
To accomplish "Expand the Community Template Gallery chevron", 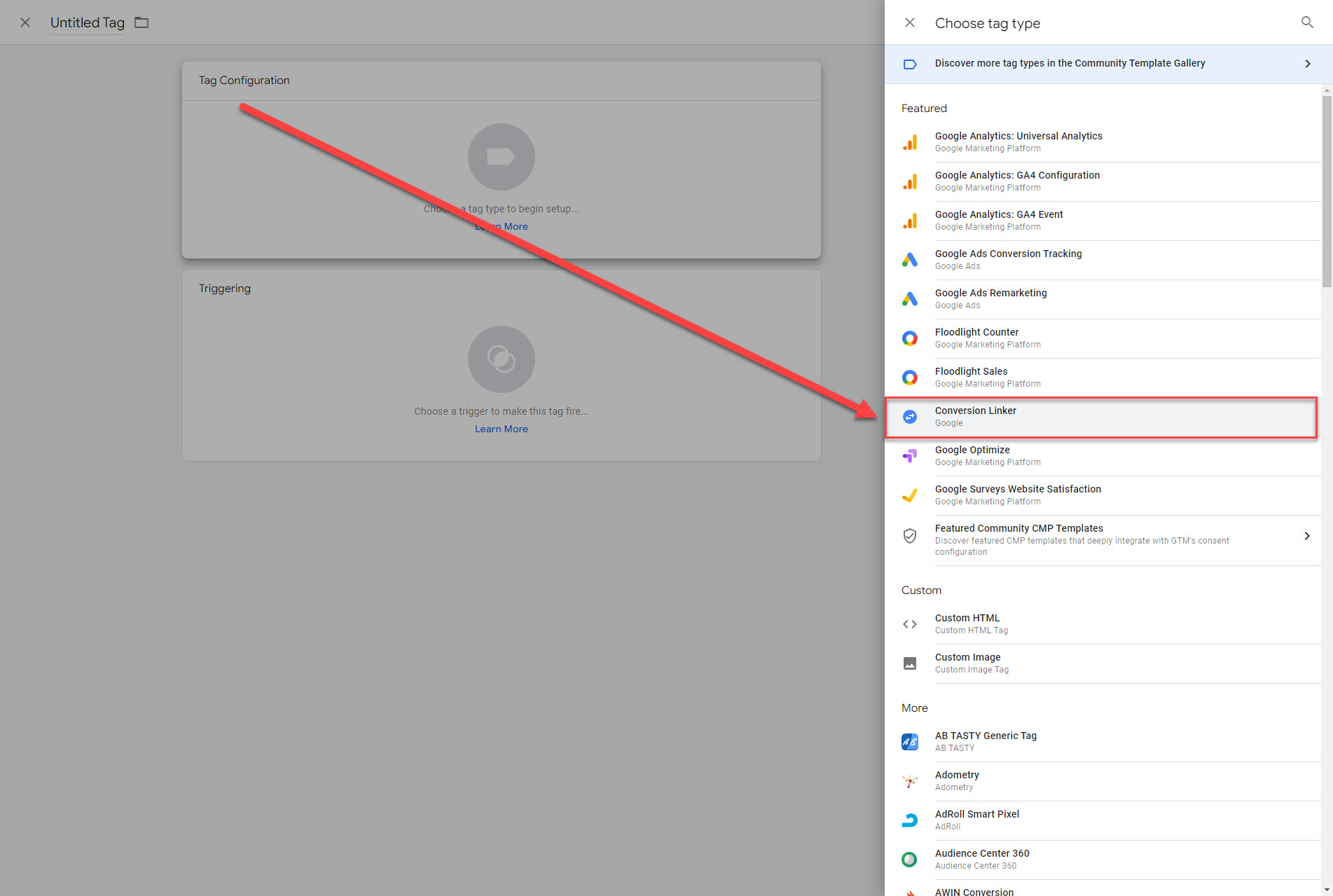I will click(1307, 64).
